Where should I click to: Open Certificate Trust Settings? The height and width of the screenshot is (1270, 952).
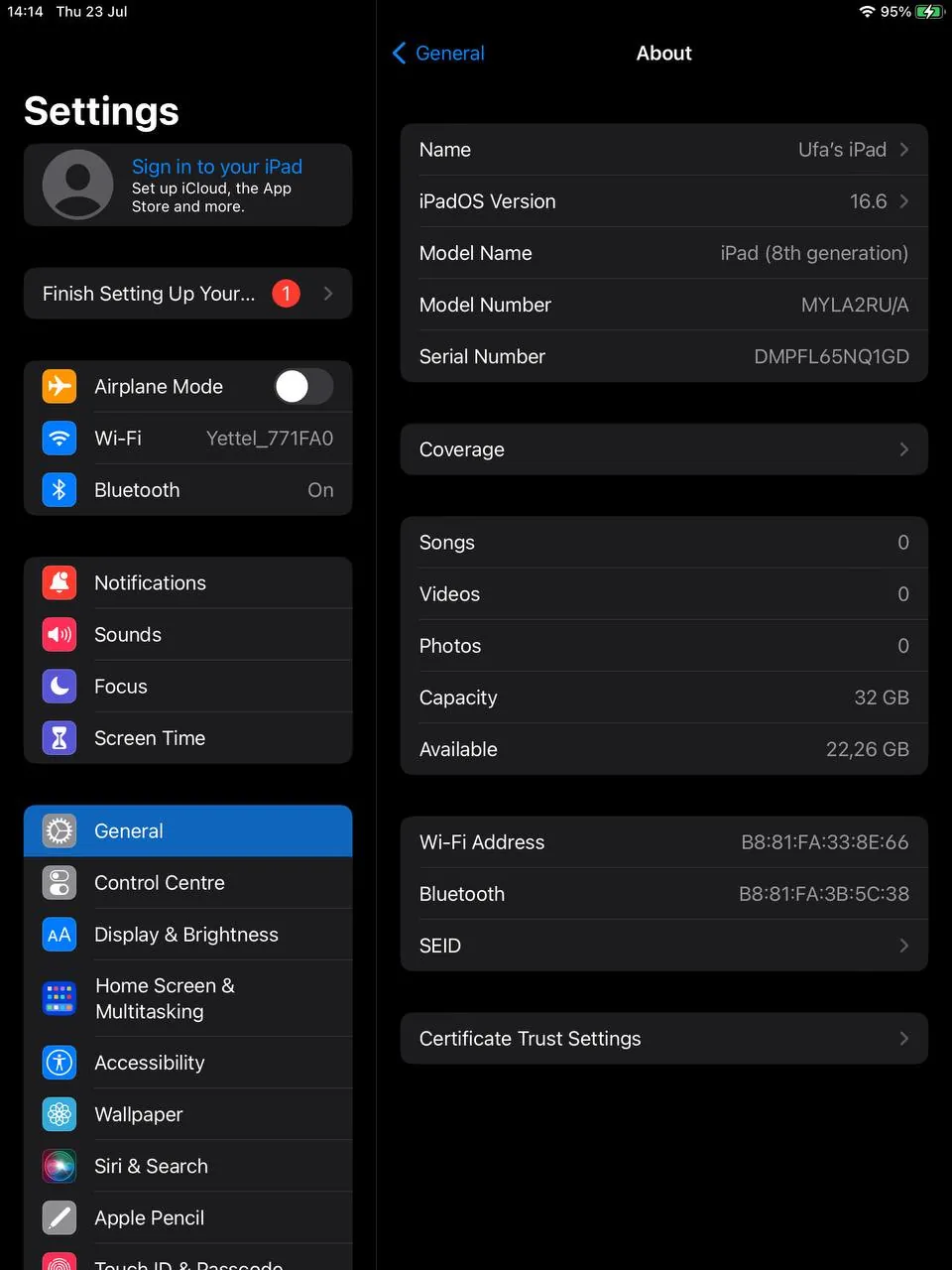pyautogui.click(x=664, y=1039)
